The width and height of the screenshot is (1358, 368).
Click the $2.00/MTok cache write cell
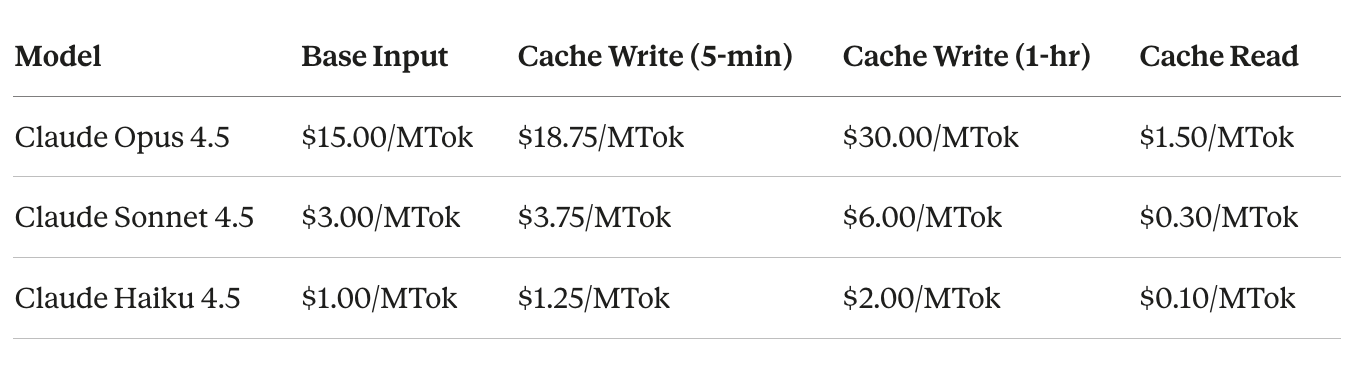(x=921, y=298)
